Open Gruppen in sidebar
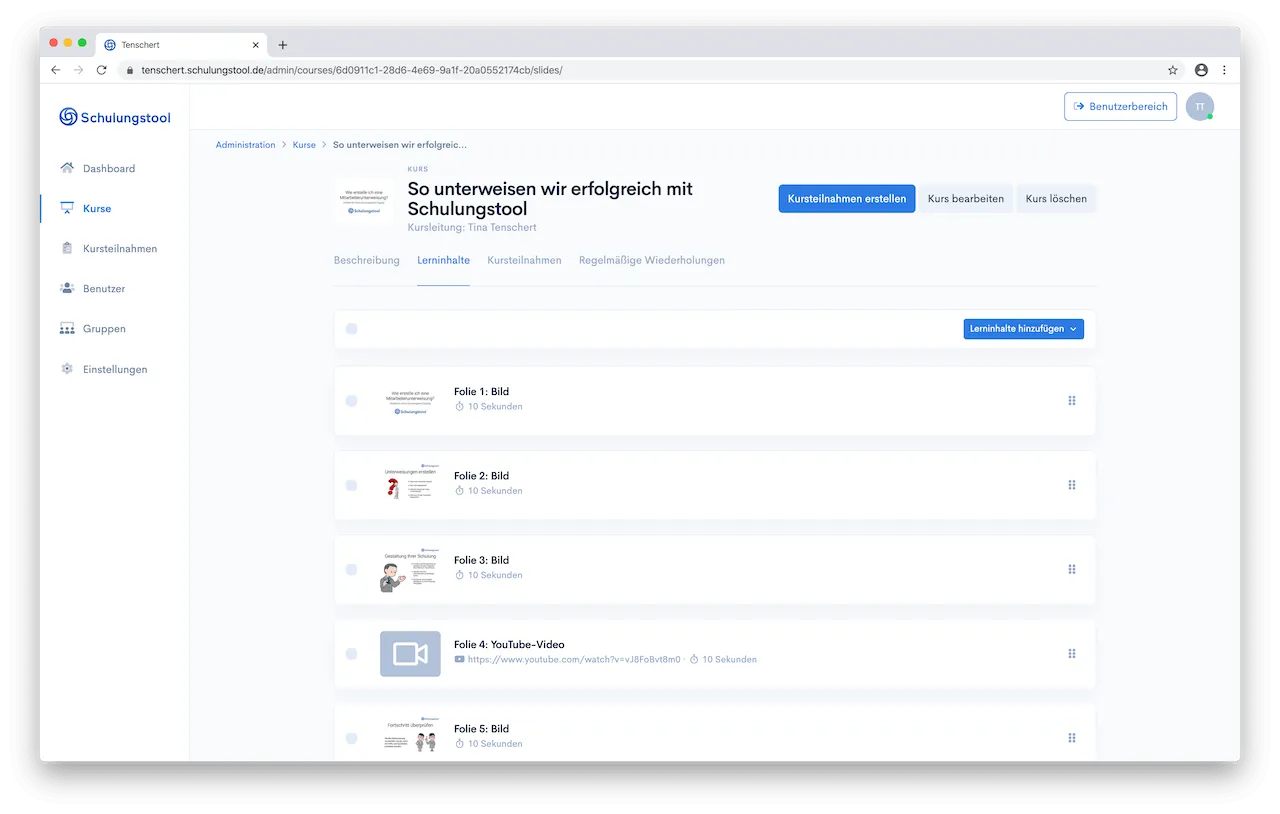 pyautogui.click(x=104, y=328)
